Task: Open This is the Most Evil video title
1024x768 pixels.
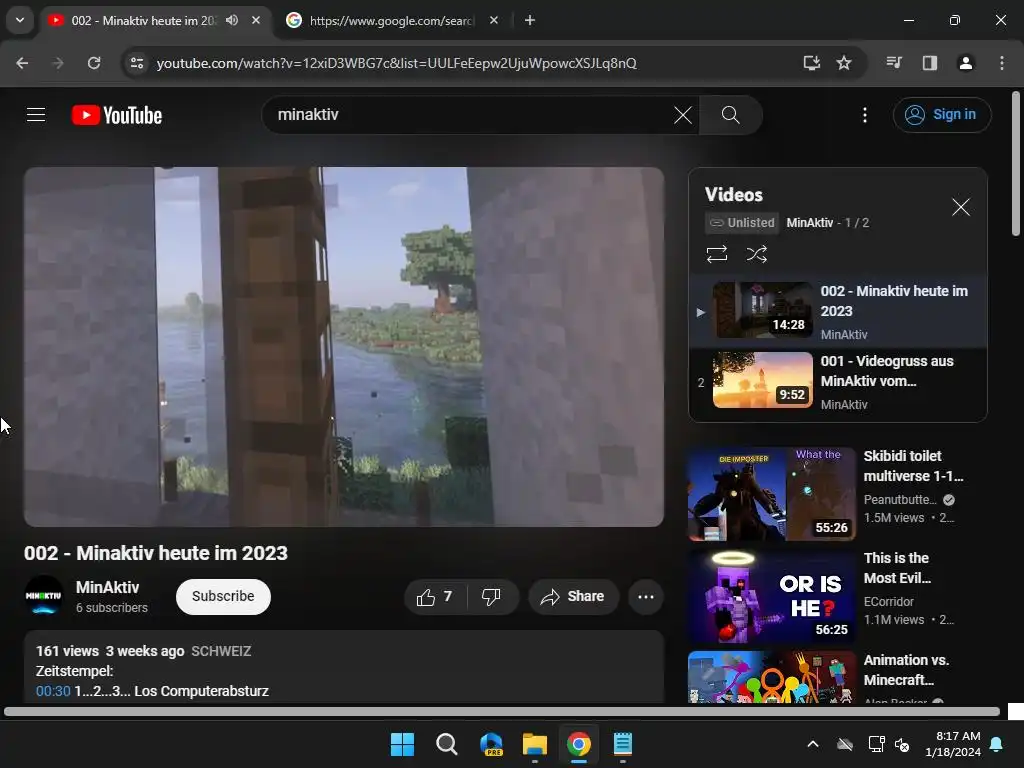Action: click(x=897, y=568)
